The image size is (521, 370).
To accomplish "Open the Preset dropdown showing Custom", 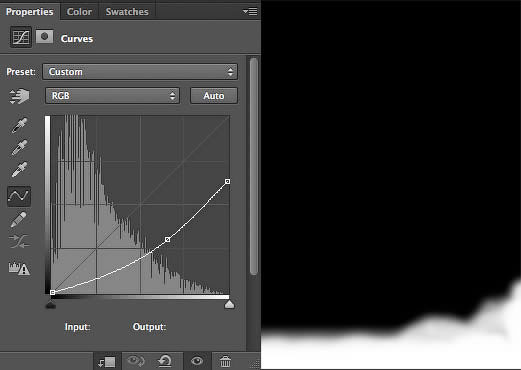I will (x=140, y=72).
